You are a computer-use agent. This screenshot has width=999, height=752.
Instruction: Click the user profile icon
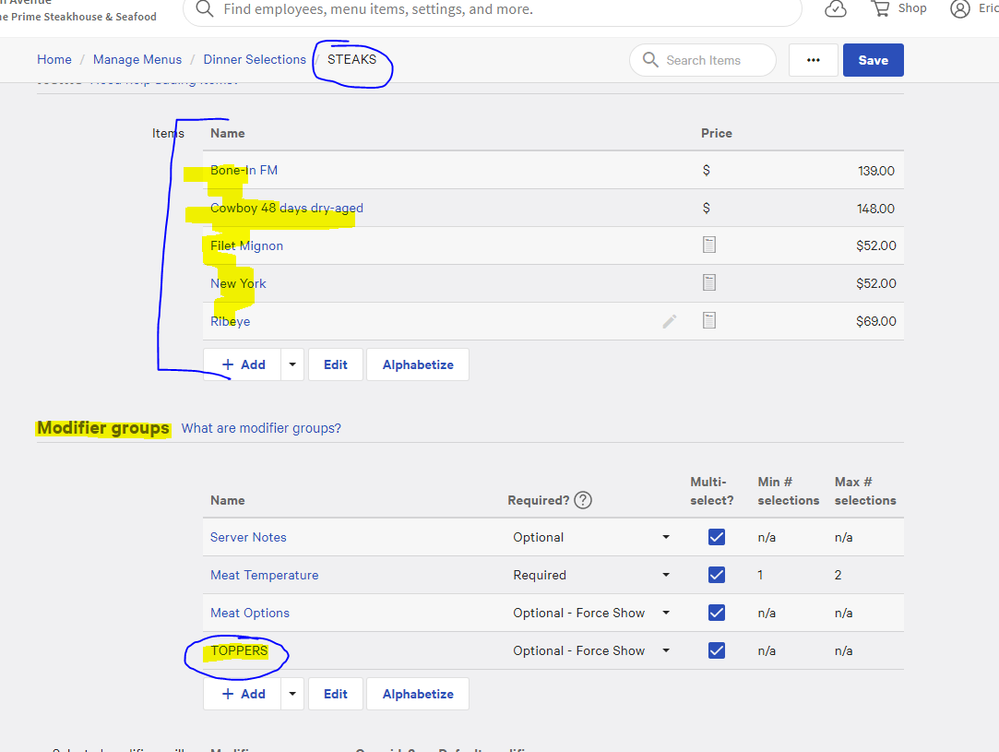coord(960,9)
